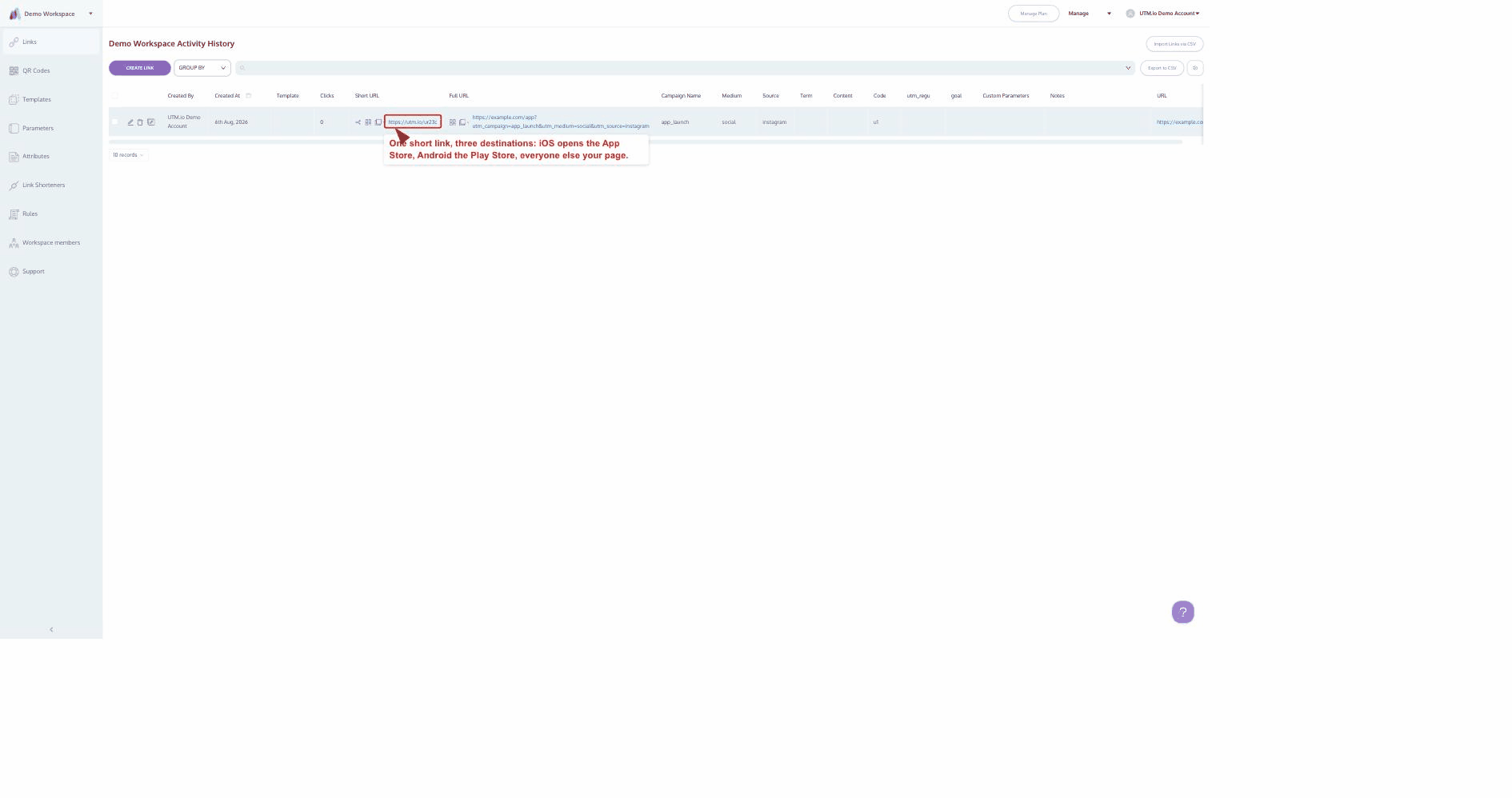Viewport: 1512px width, 798px height.
Task: Open the short link https://utm.io/ur23c
Action: coord(413,122)
